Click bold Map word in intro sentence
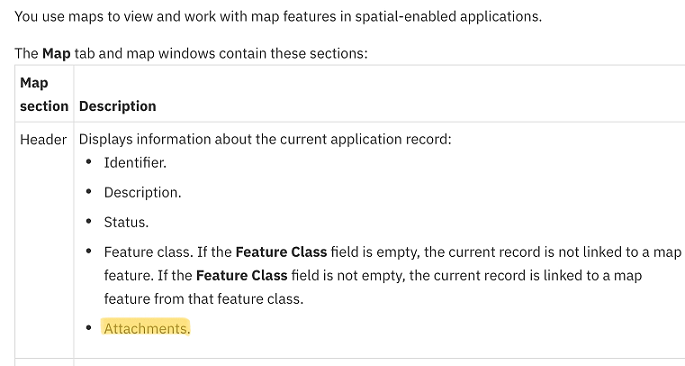The height and width of the screenshot is (366, 685). click(56, 53)
